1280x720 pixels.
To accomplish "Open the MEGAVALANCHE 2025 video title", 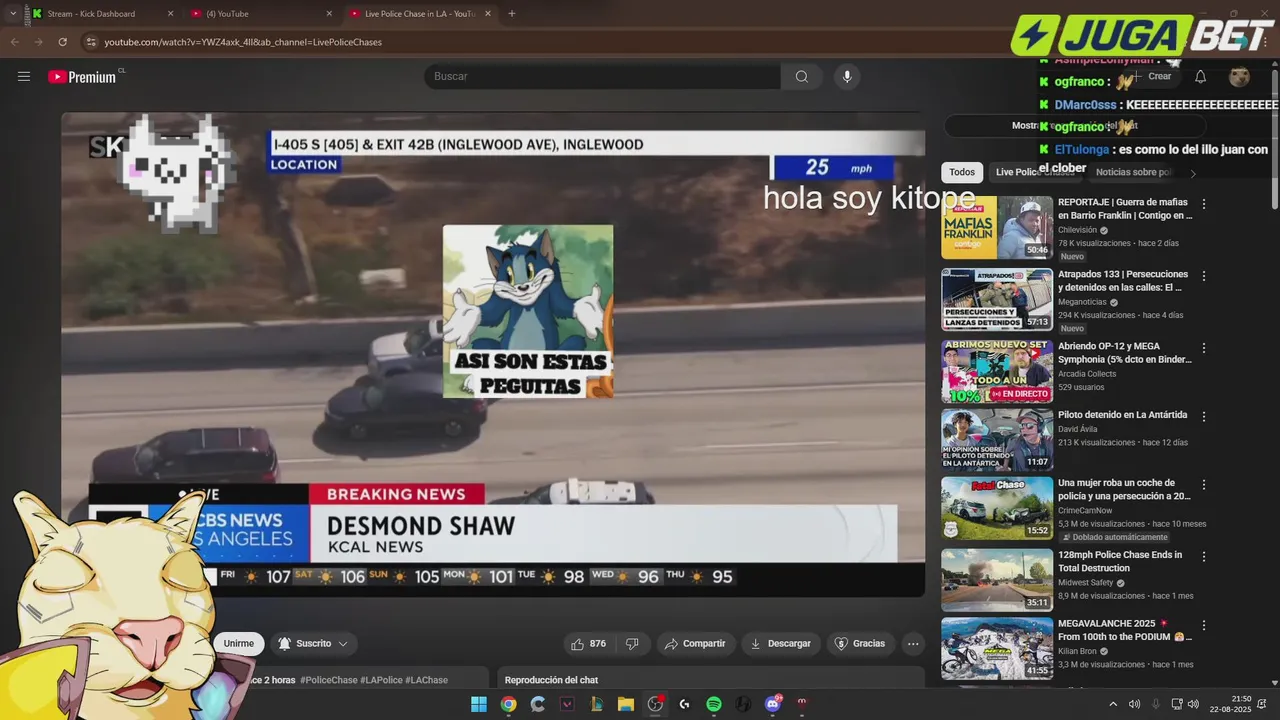I will 1125,630.
